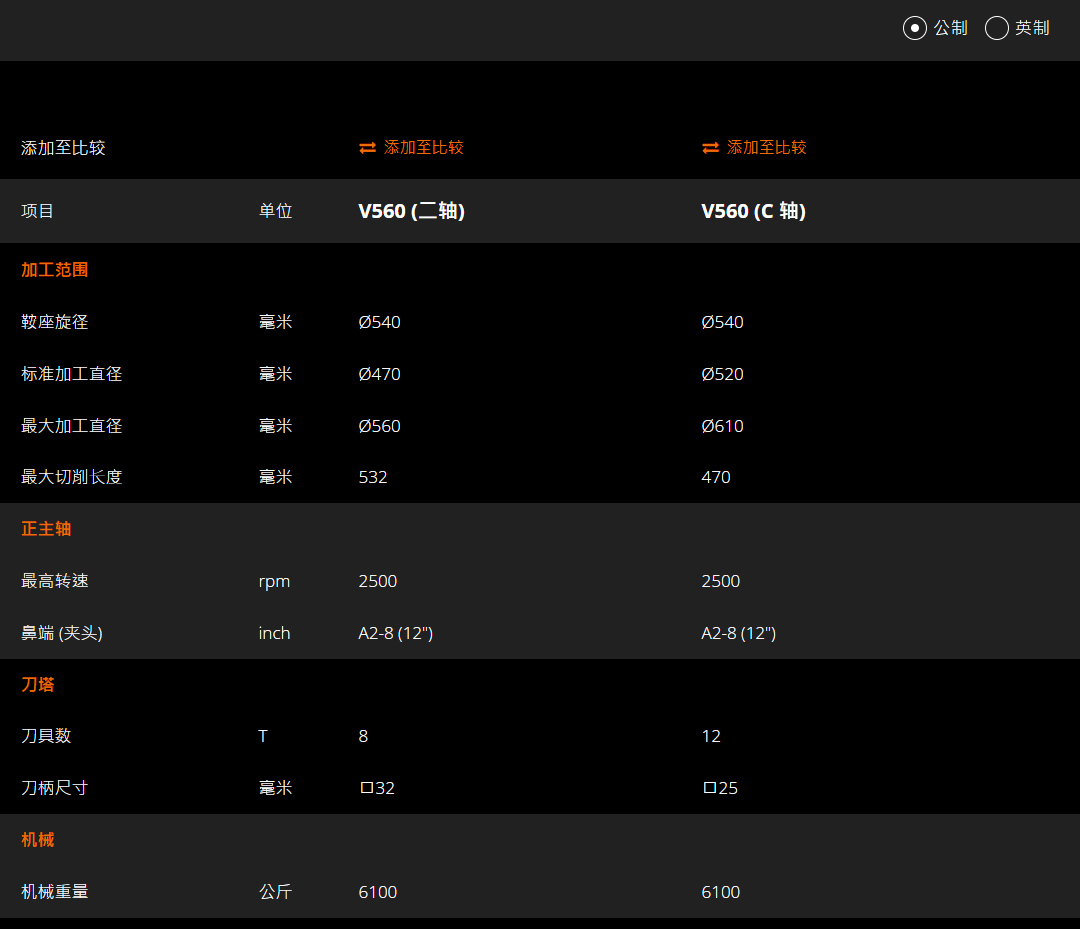Click the white 添加至比较 label in first column
Screen dimensions: 1080x929
pyautogui.click(x=63, y=148)
